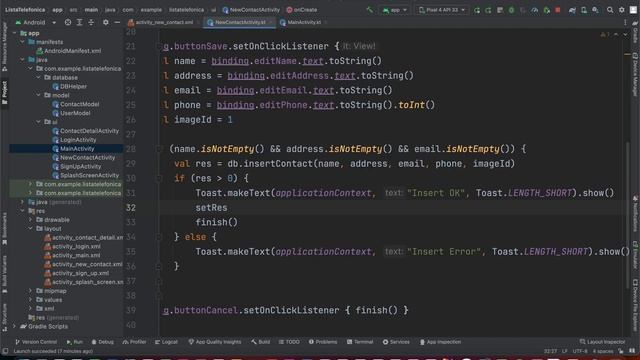Open the Problems tool window
Screen dimensions: 640x360
[x=323, y=342]
